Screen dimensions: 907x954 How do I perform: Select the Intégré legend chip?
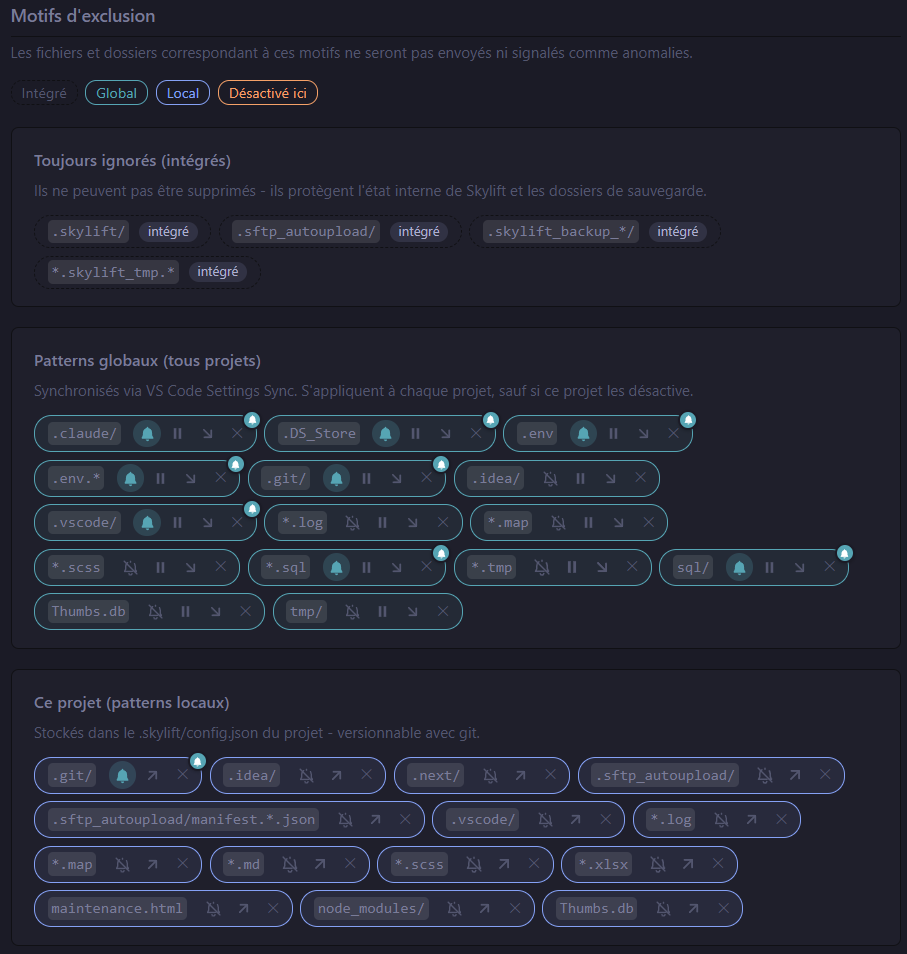click(x=44, y=93)
